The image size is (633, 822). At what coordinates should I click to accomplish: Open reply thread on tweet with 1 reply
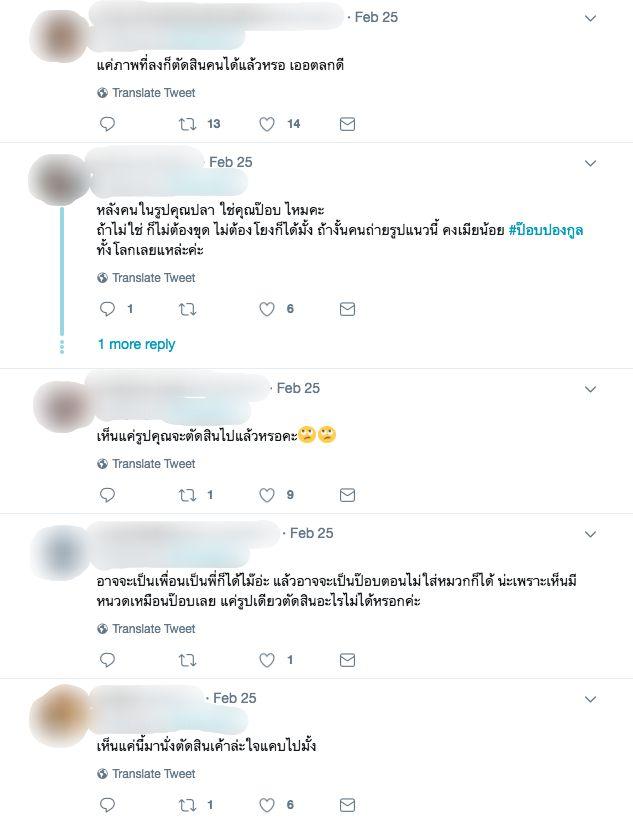point(108,309)
